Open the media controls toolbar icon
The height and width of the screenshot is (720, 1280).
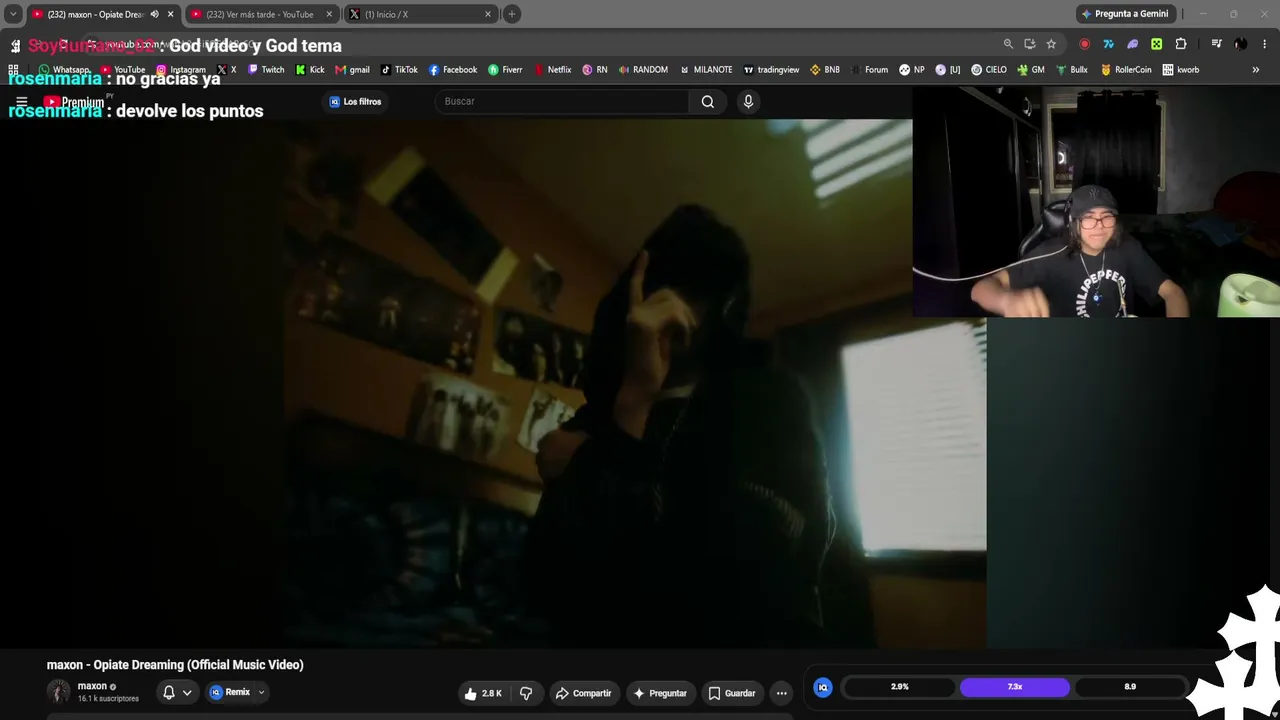[x=1216, y=44]
